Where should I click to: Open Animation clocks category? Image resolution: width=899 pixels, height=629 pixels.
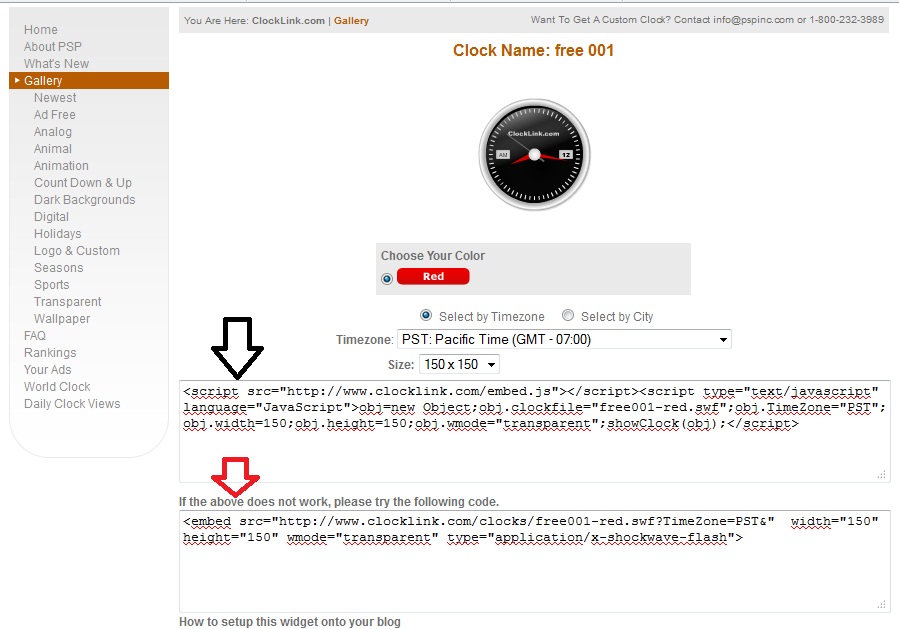[x=61, y=166]
